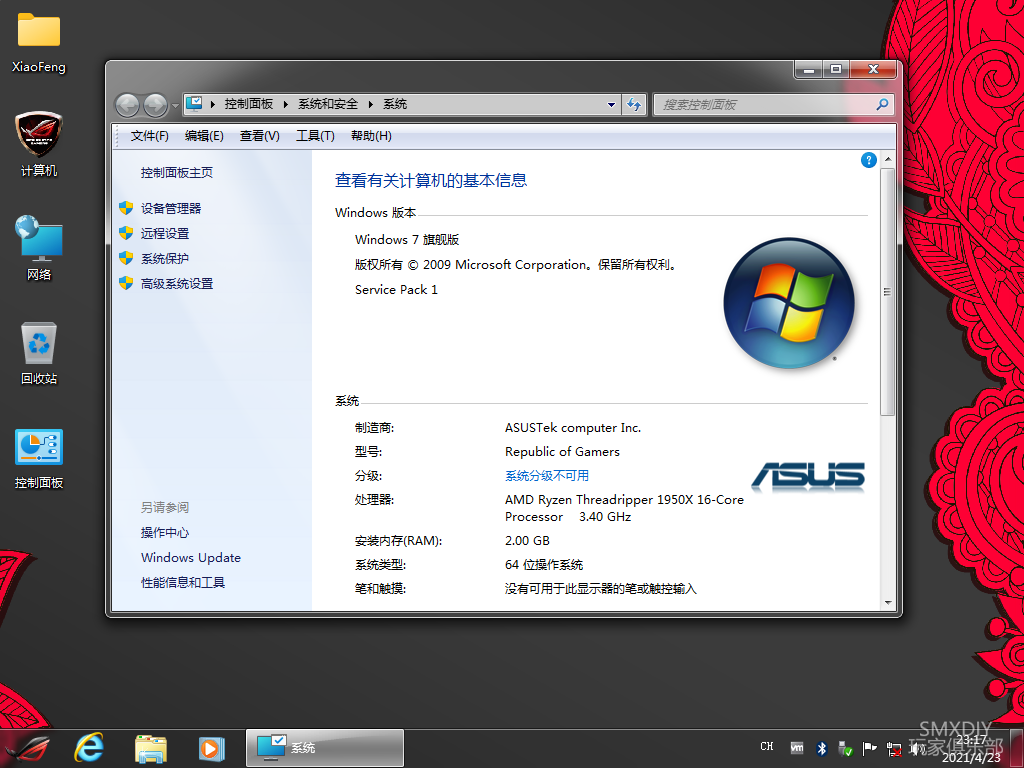This screenshot has width=1024, height=768.
Task: Open 设备管理器 from the sidebar
Action: click(x=171, y=208)
